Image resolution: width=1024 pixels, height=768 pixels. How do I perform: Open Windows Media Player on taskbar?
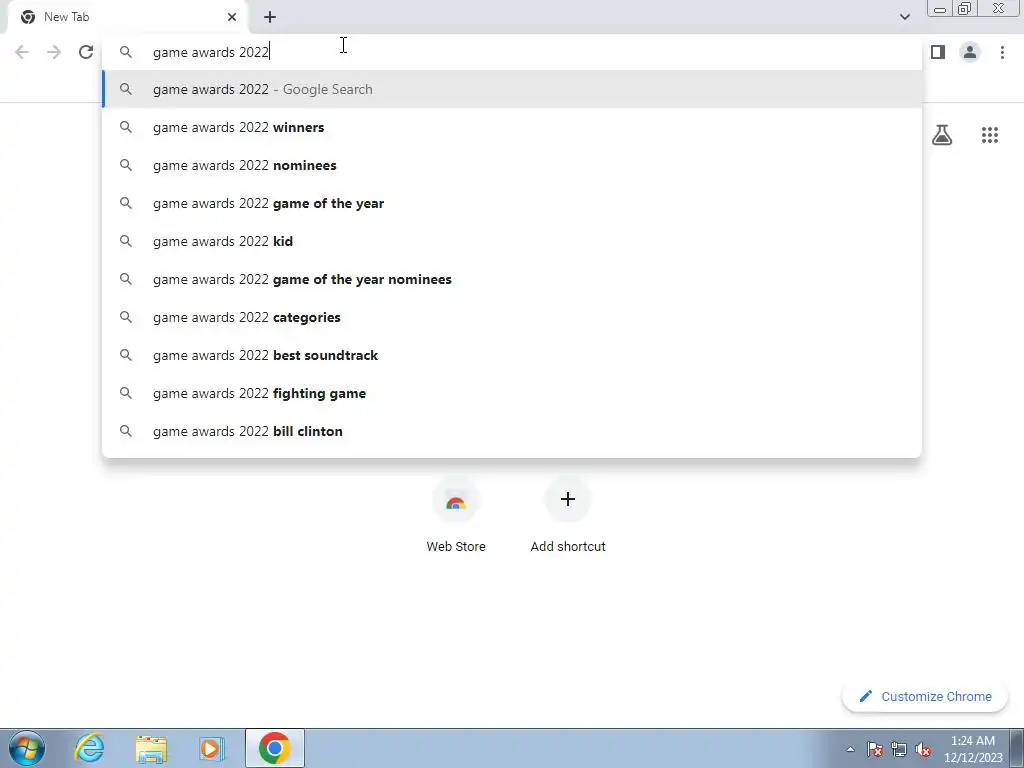click(x=212, y=748)
